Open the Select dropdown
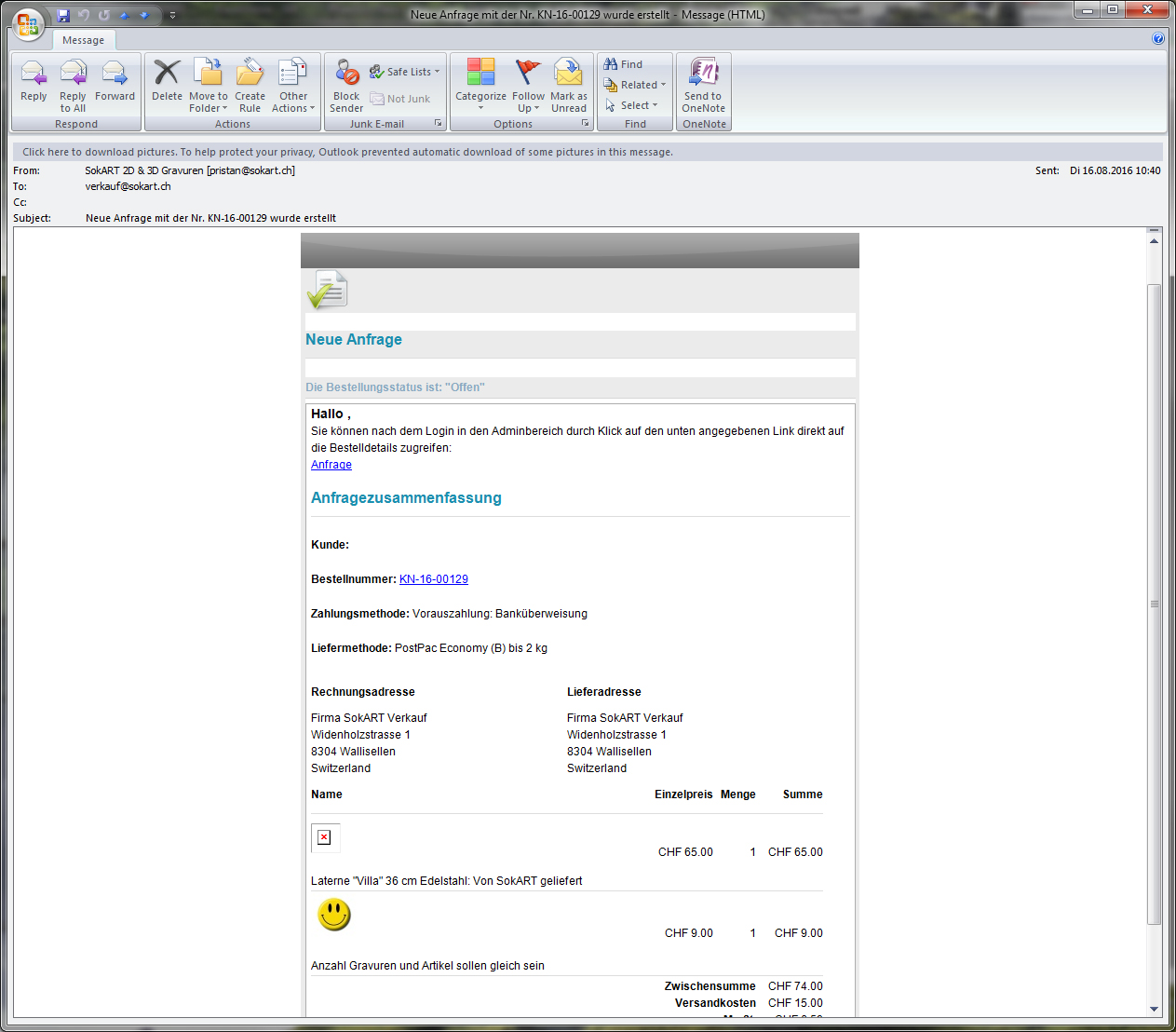Image resolution: width=1176 pixels, height=1032 pixels. coord(631,105)
